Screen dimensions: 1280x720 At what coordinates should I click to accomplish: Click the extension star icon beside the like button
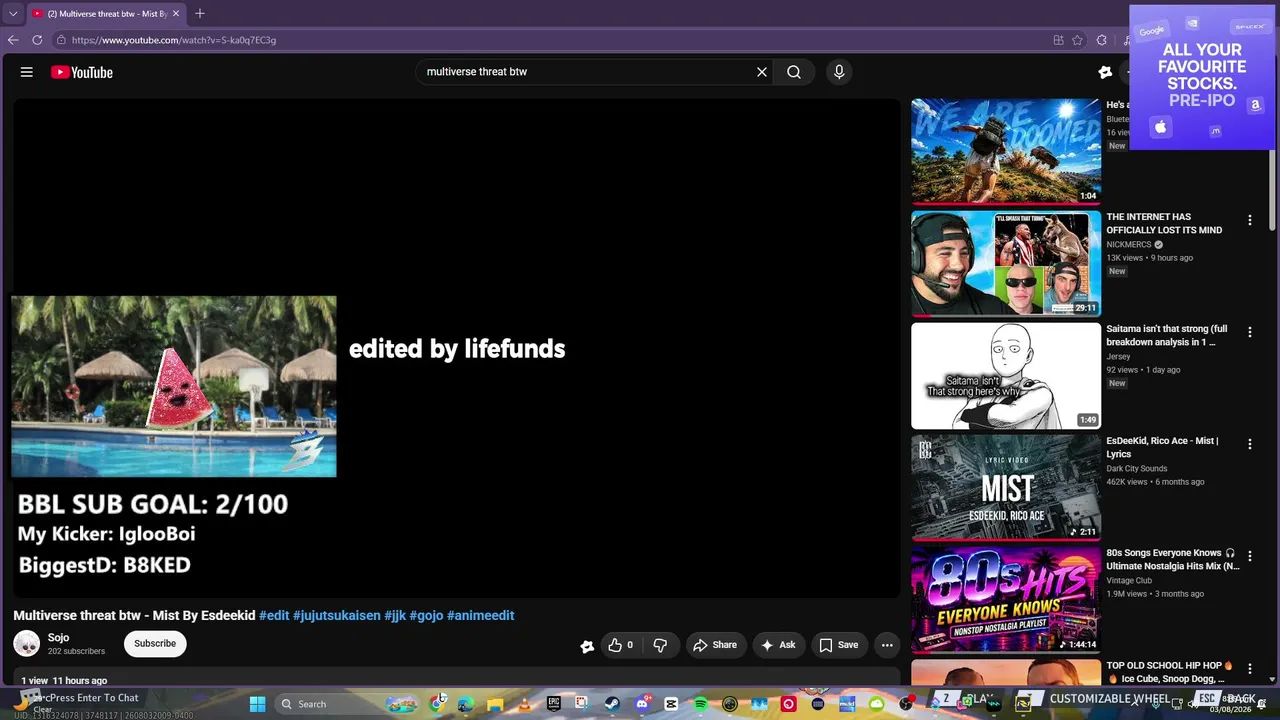click(587, 646)
